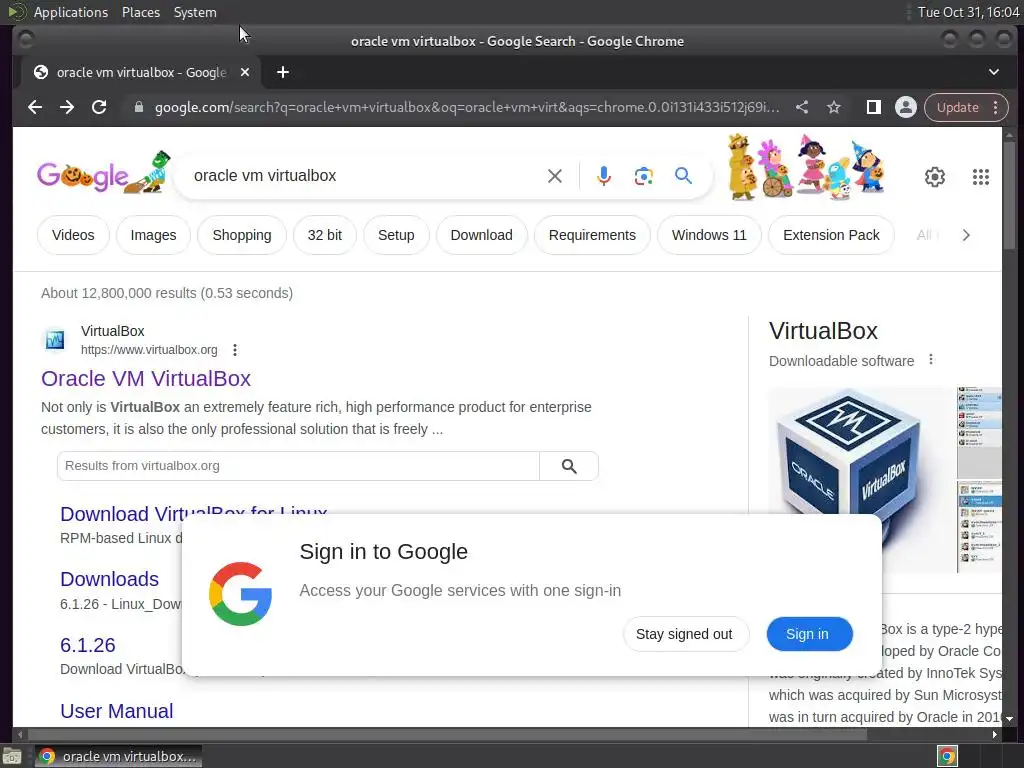Click the Halloween characters doodle

(x=807, y=167)
